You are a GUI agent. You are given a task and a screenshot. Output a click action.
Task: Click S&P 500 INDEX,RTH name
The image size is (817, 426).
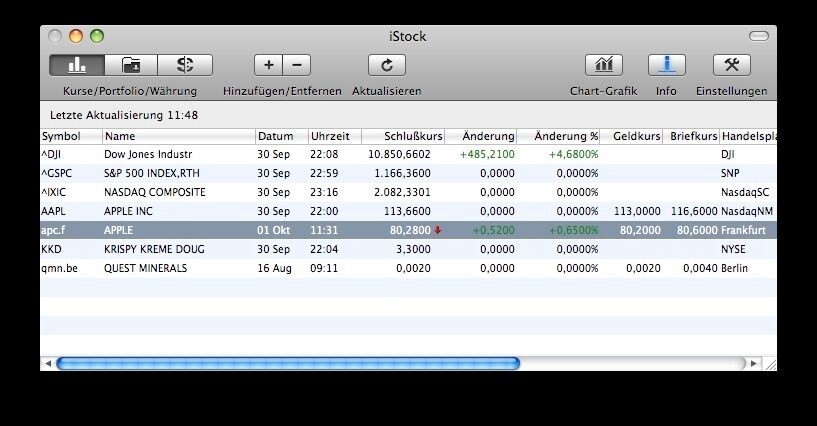(152, 173)
